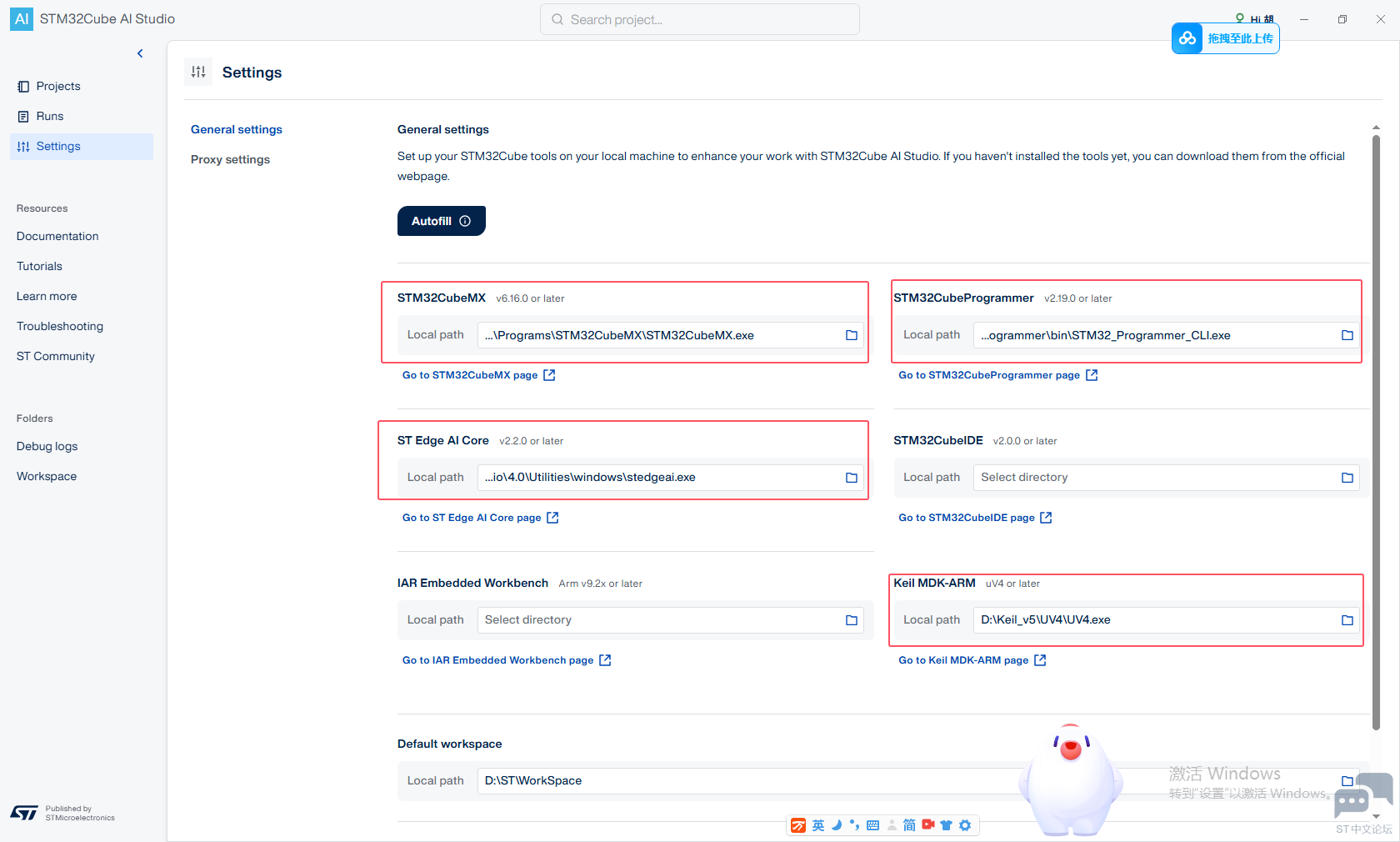Open the Tutorials resource
This screenshot has width=1400, height=842.
[39, 266]
